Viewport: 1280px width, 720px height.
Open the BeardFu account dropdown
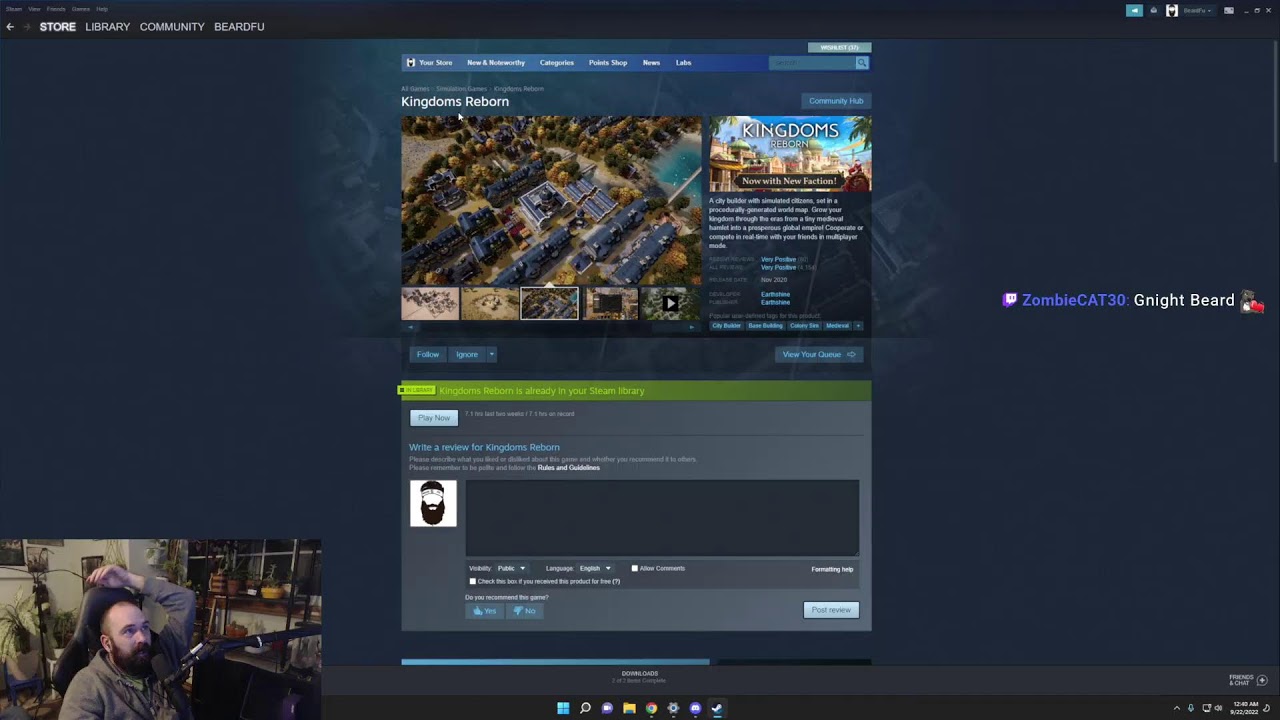[x=1198, y=10]
